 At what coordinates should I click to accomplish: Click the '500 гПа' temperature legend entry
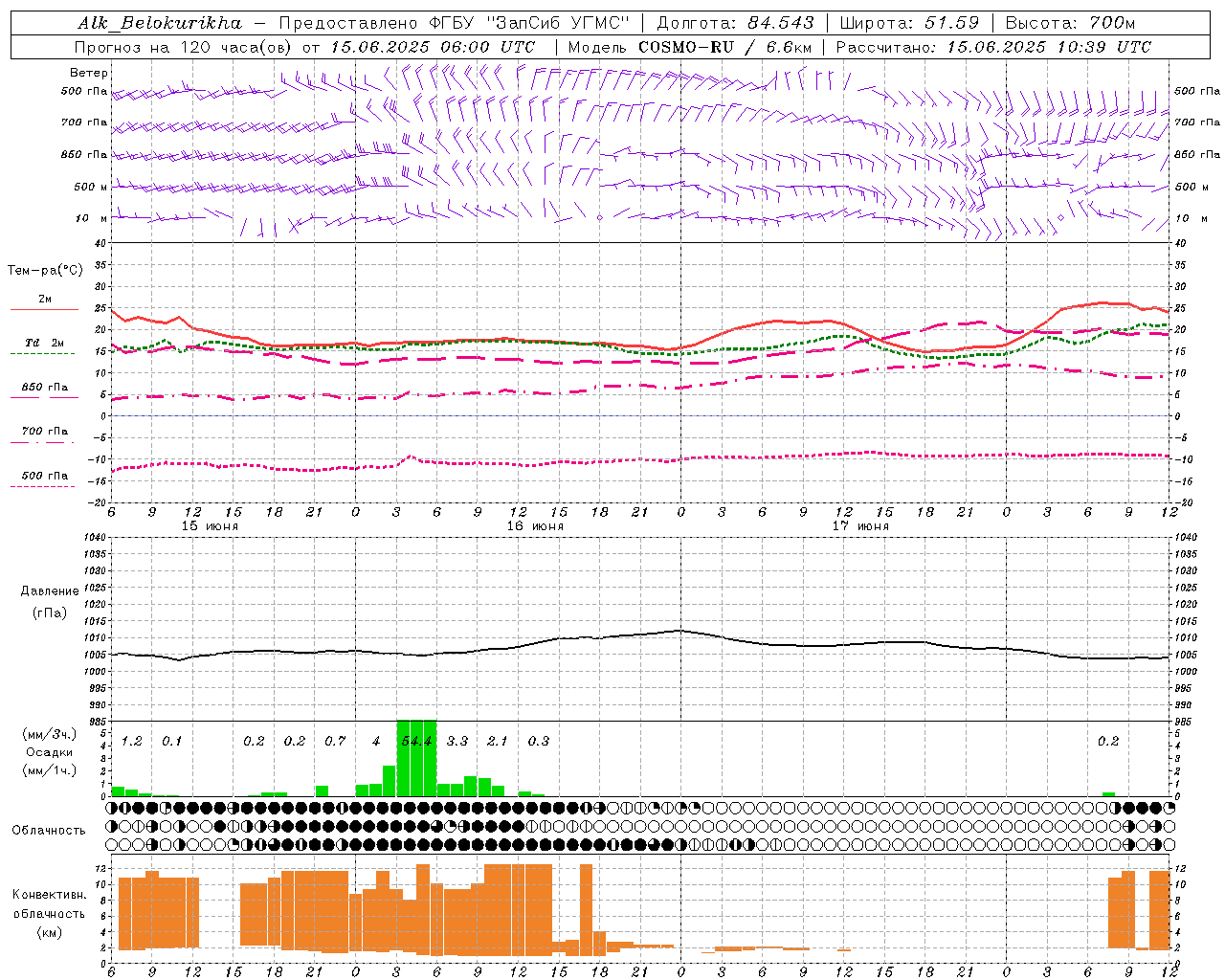click(45, 476)
